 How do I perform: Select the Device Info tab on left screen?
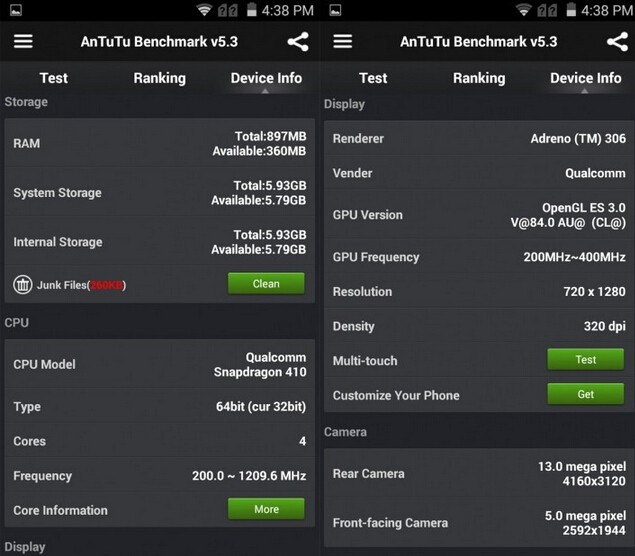pyautogui.click(x=266, y=78)
